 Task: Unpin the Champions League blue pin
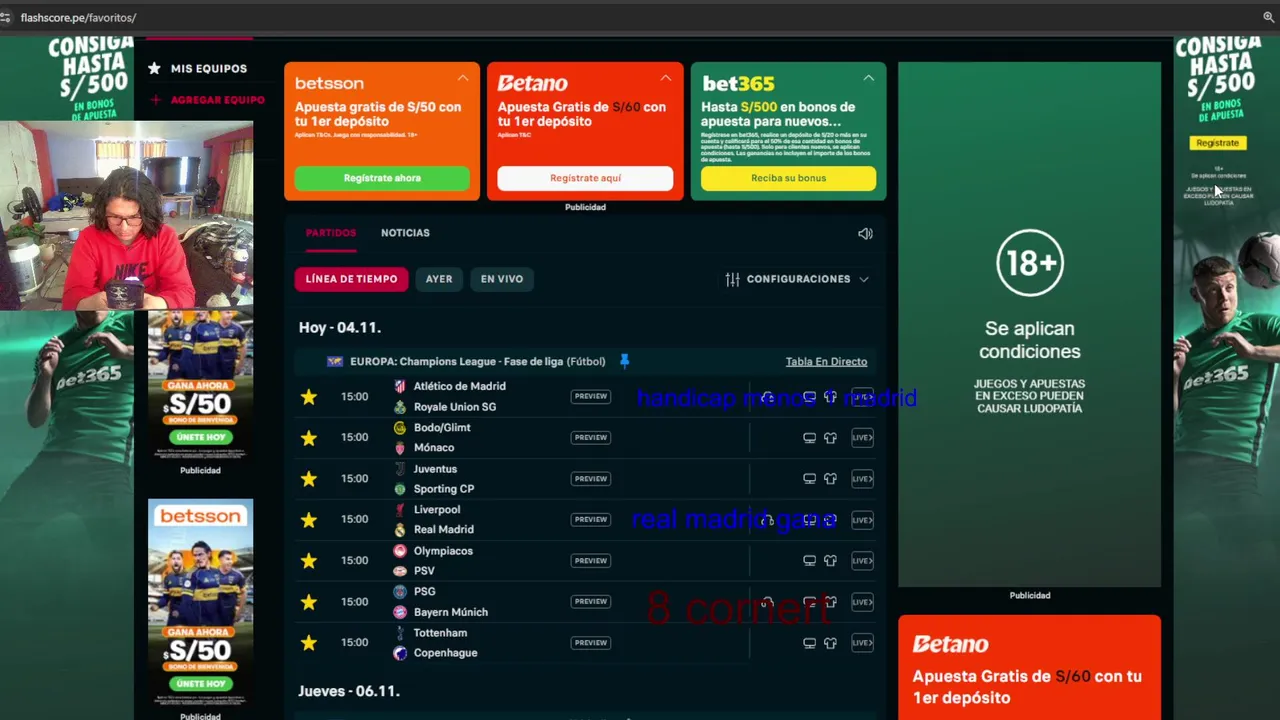[x=624, y=361]
